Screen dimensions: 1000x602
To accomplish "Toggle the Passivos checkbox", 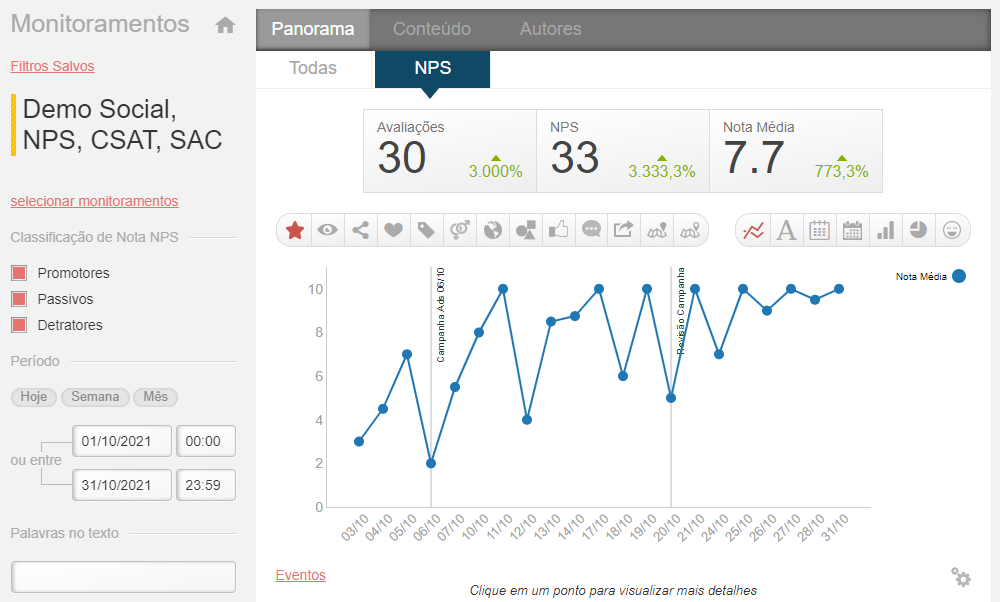I will click(18, 299).
